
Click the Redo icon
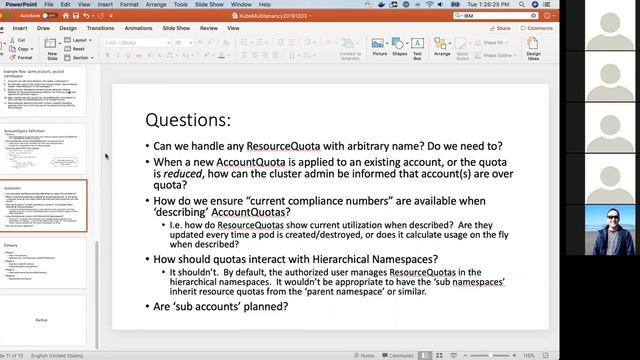101,16
